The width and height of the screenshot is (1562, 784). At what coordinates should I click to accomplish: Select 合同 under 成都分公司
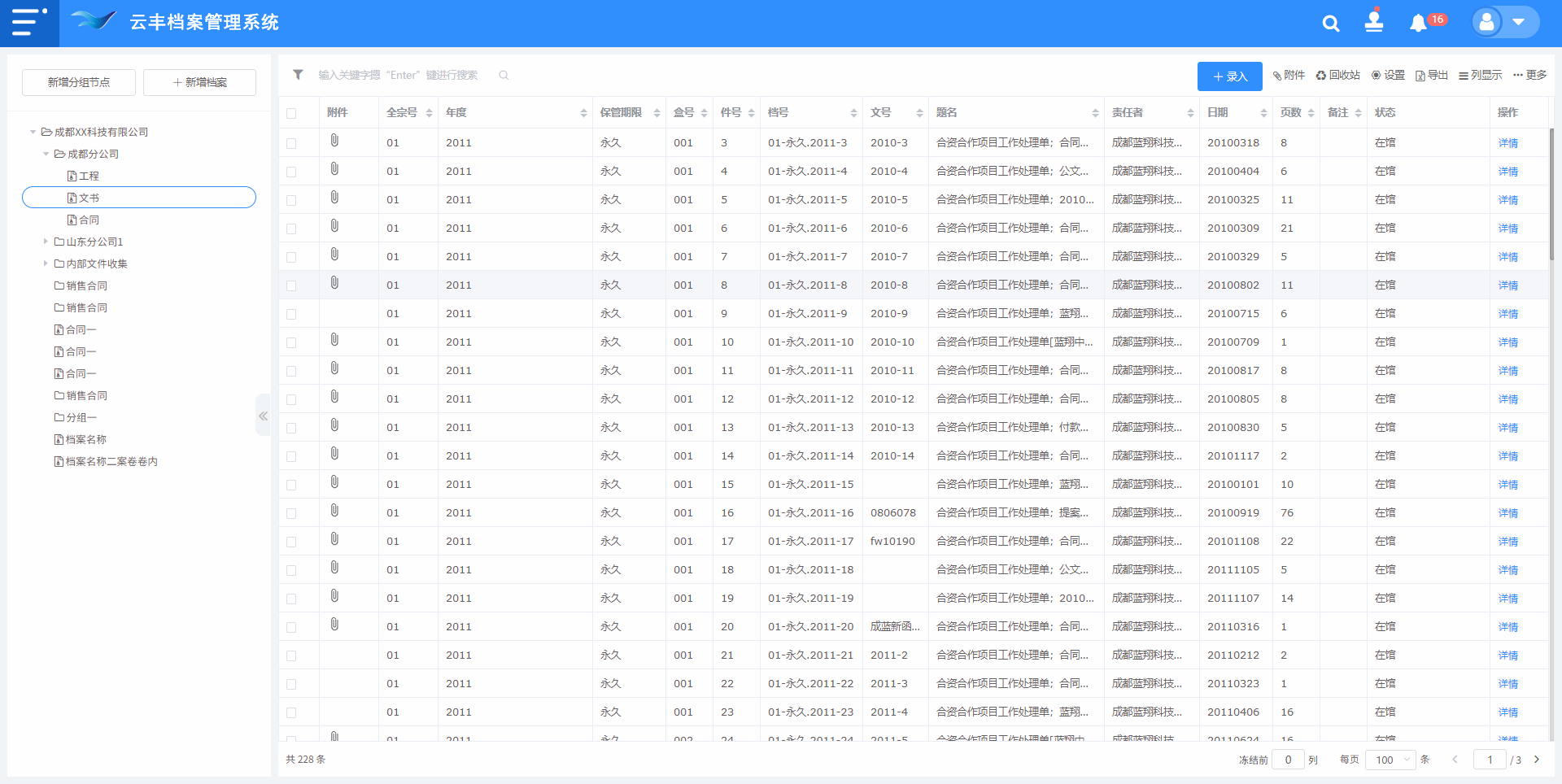point(83,220)
